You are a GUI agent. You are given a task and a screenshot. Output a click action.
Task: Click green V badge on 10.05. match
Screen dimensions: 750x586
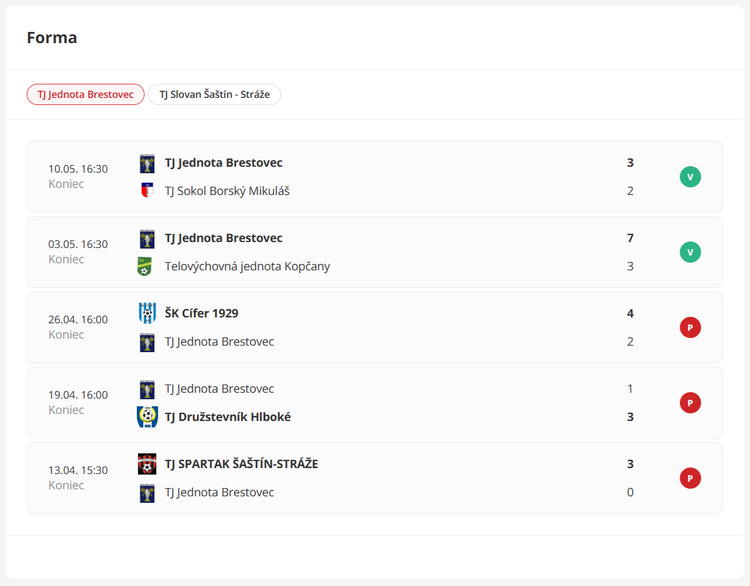690,177
